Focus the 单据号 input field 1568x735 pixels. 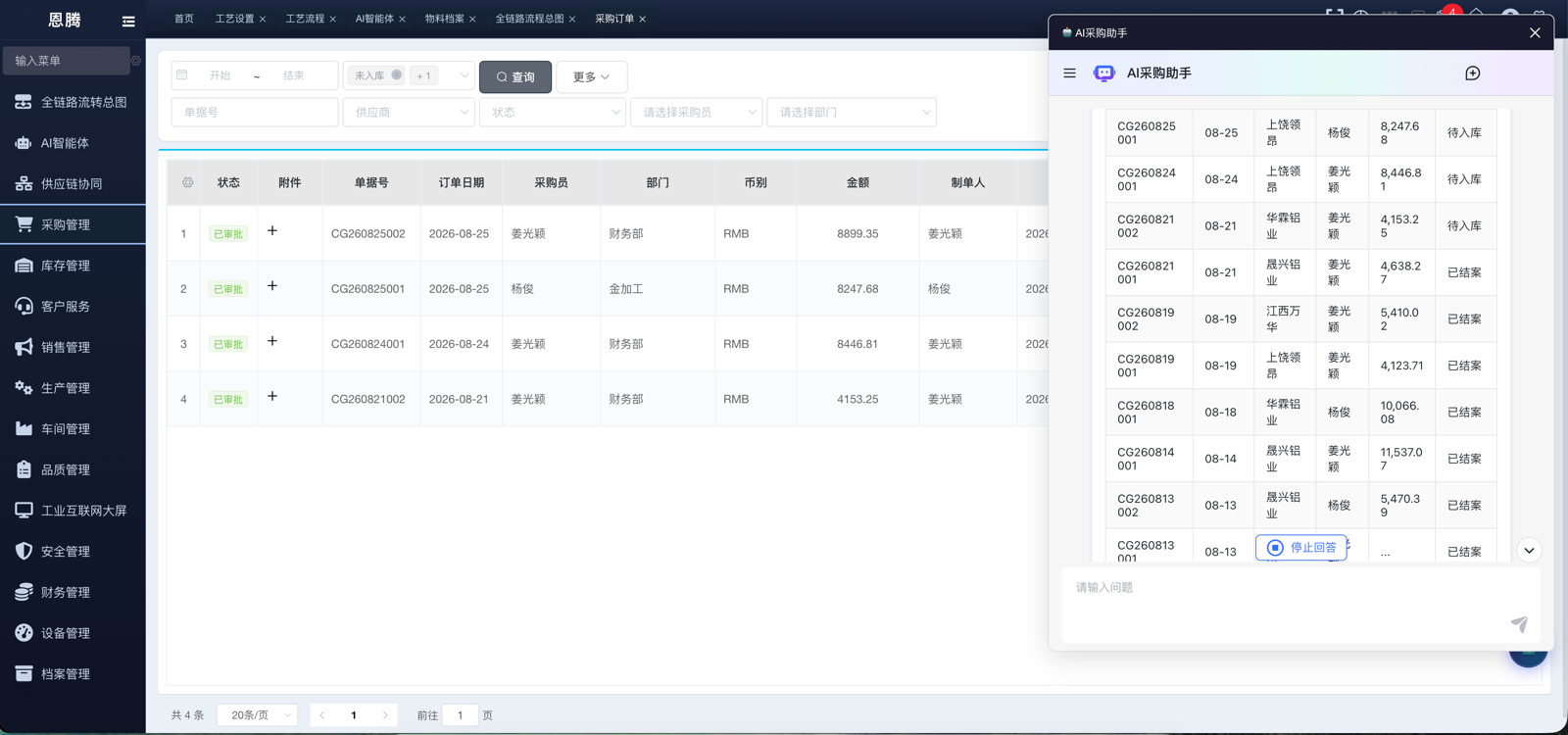click(x=255, y=113)
